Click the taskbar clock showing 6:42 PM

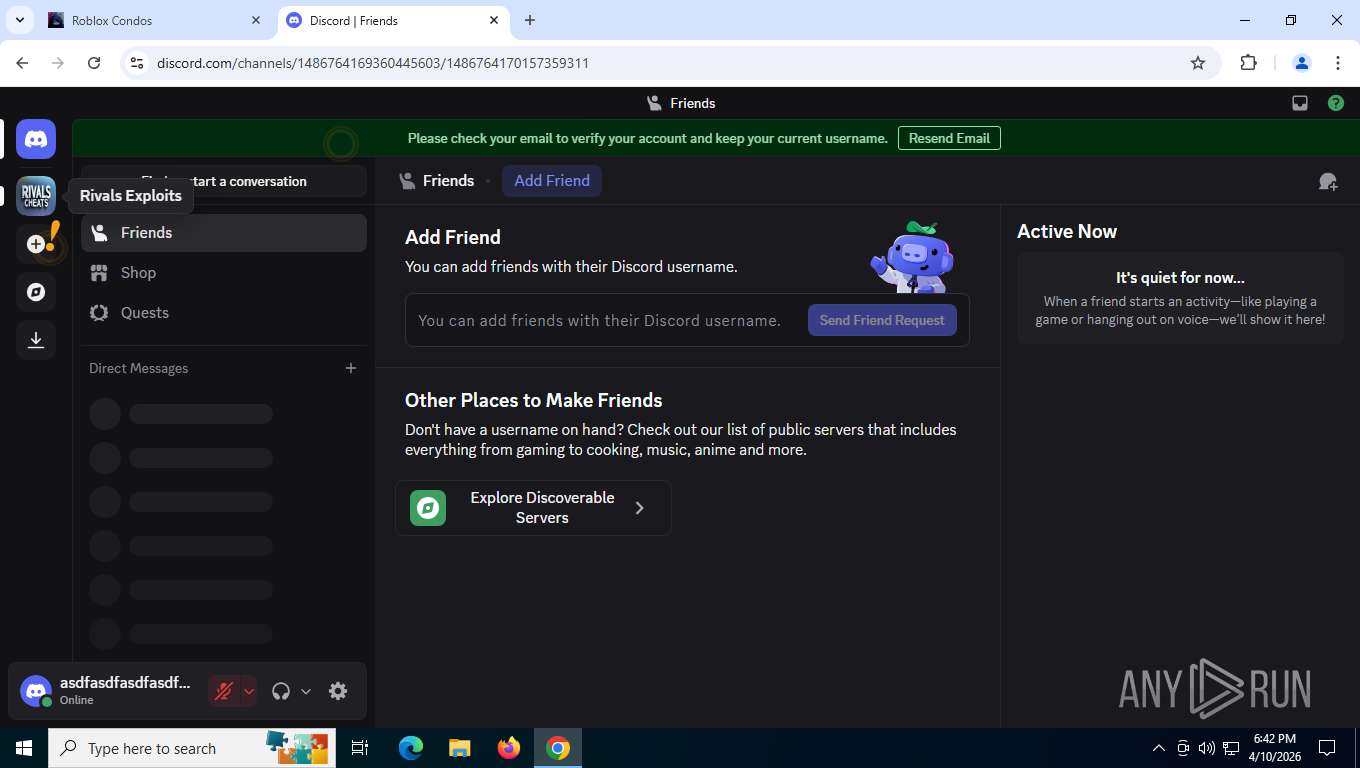click(1274, 748)
